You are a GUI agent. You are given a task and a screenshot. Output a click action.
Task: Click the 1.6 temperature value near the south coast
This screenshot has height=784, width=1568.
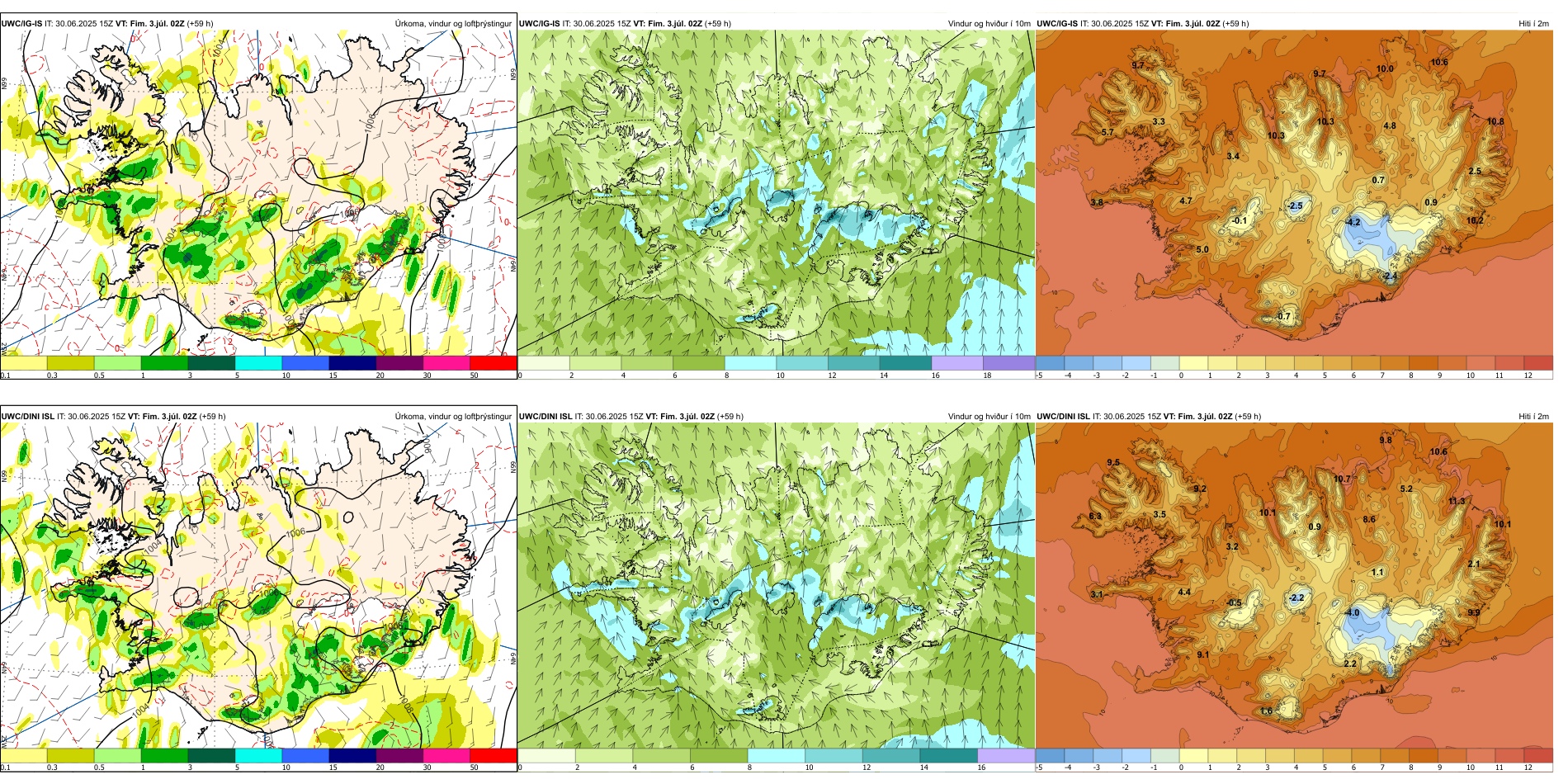tap(1267, 711)
